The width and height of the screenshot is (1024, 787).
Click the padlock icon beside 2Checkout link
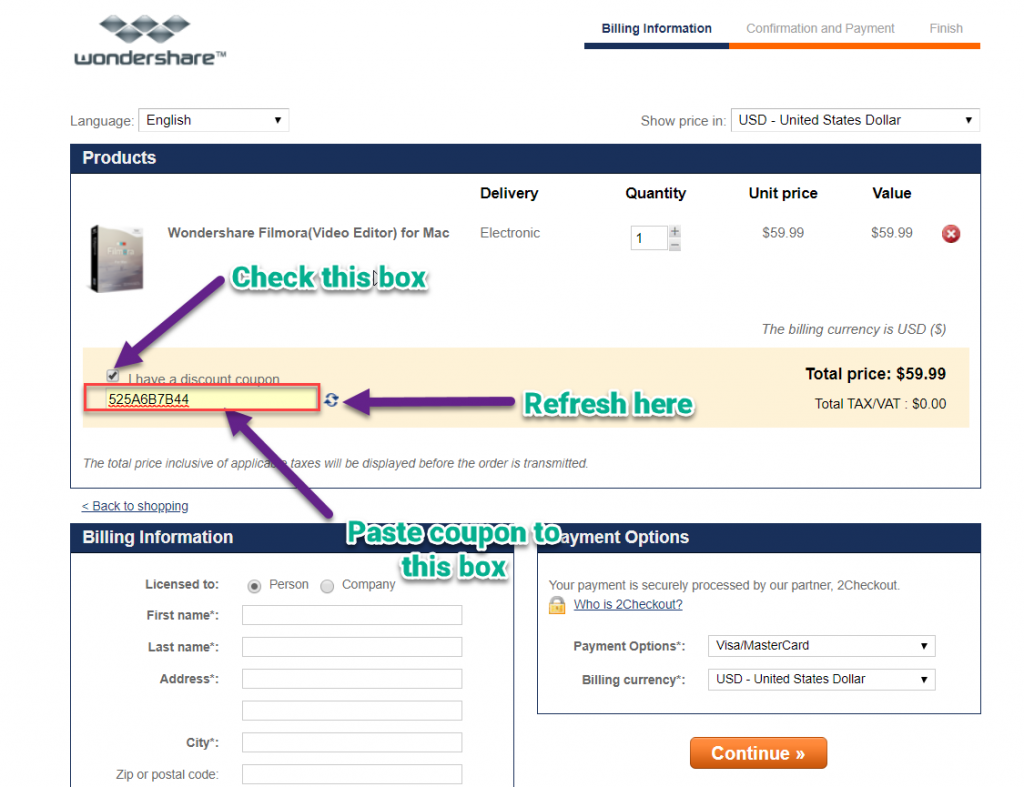[557, 605]
